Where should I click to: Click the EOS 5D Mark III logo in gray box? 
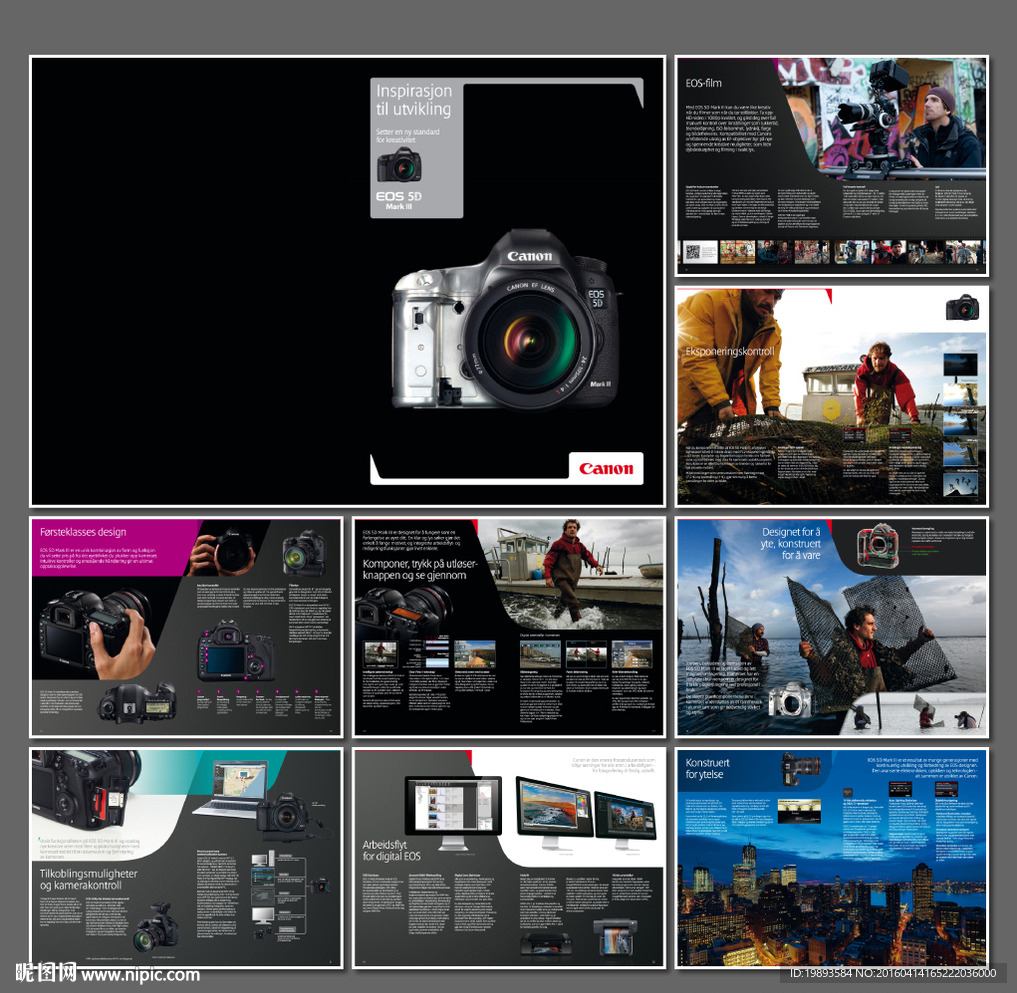click(398, 200)
